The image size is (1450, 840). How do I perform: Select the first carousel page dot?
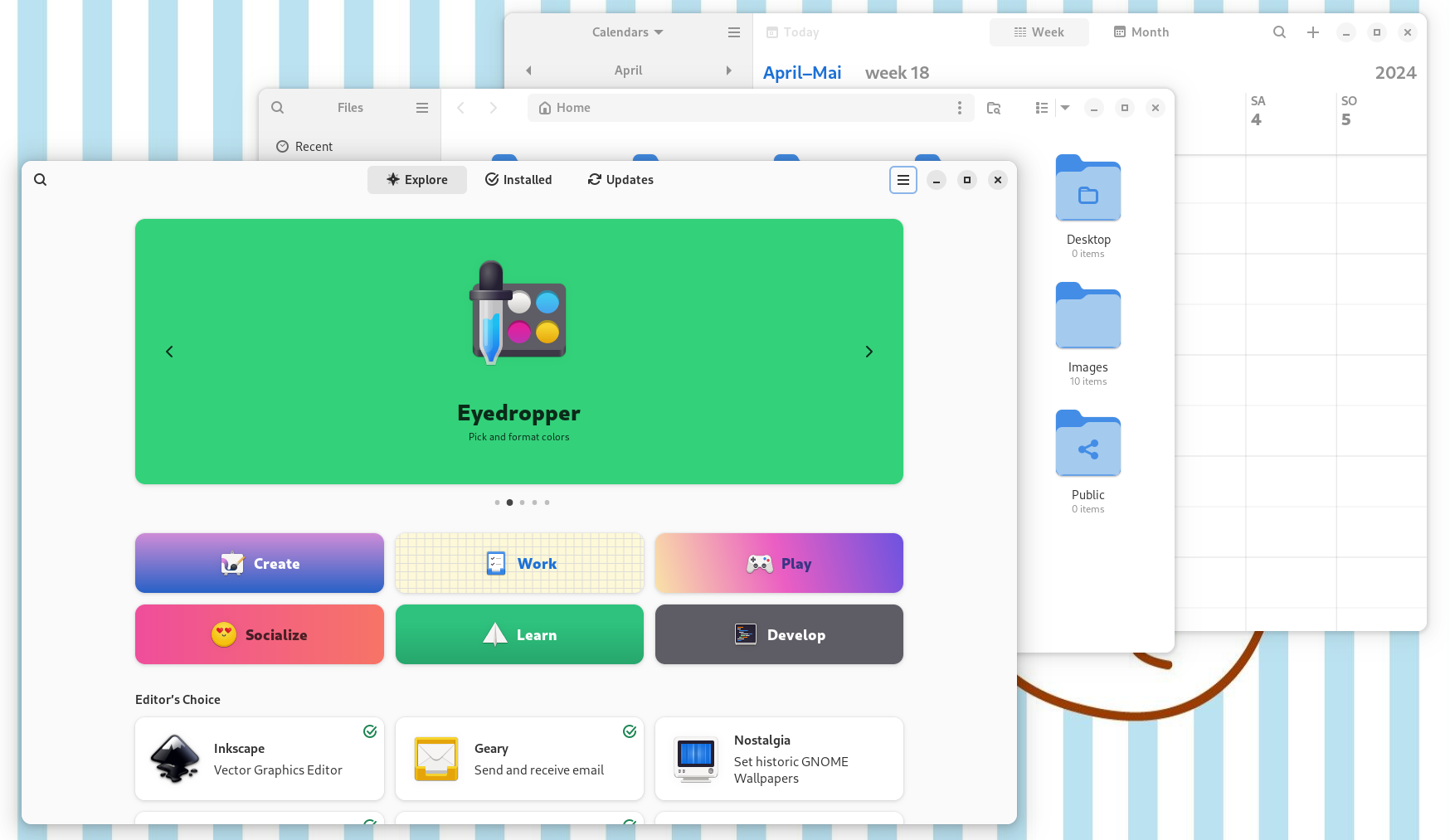[x=497, y=503]
